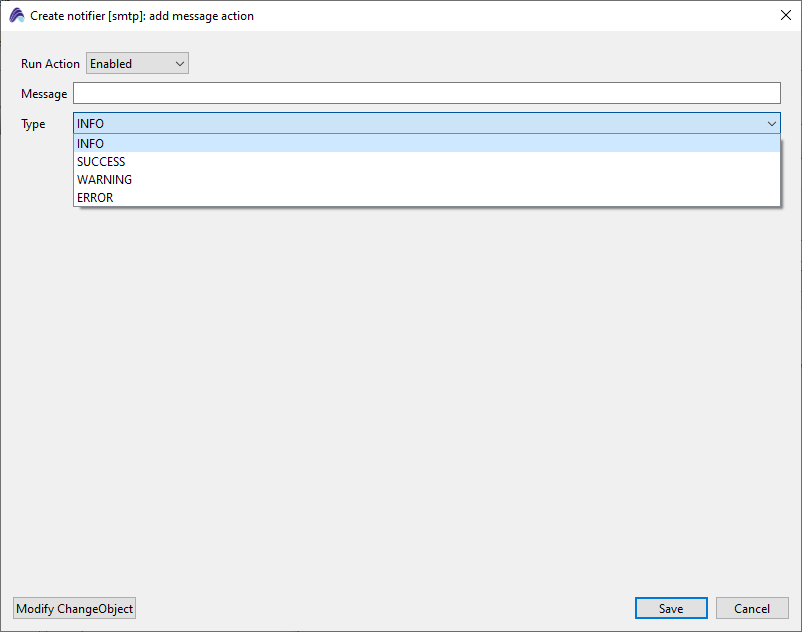The height and width of the screenshot is (632, 802).
Task: Click the Type field label
Action: click(x=33, y=124)
